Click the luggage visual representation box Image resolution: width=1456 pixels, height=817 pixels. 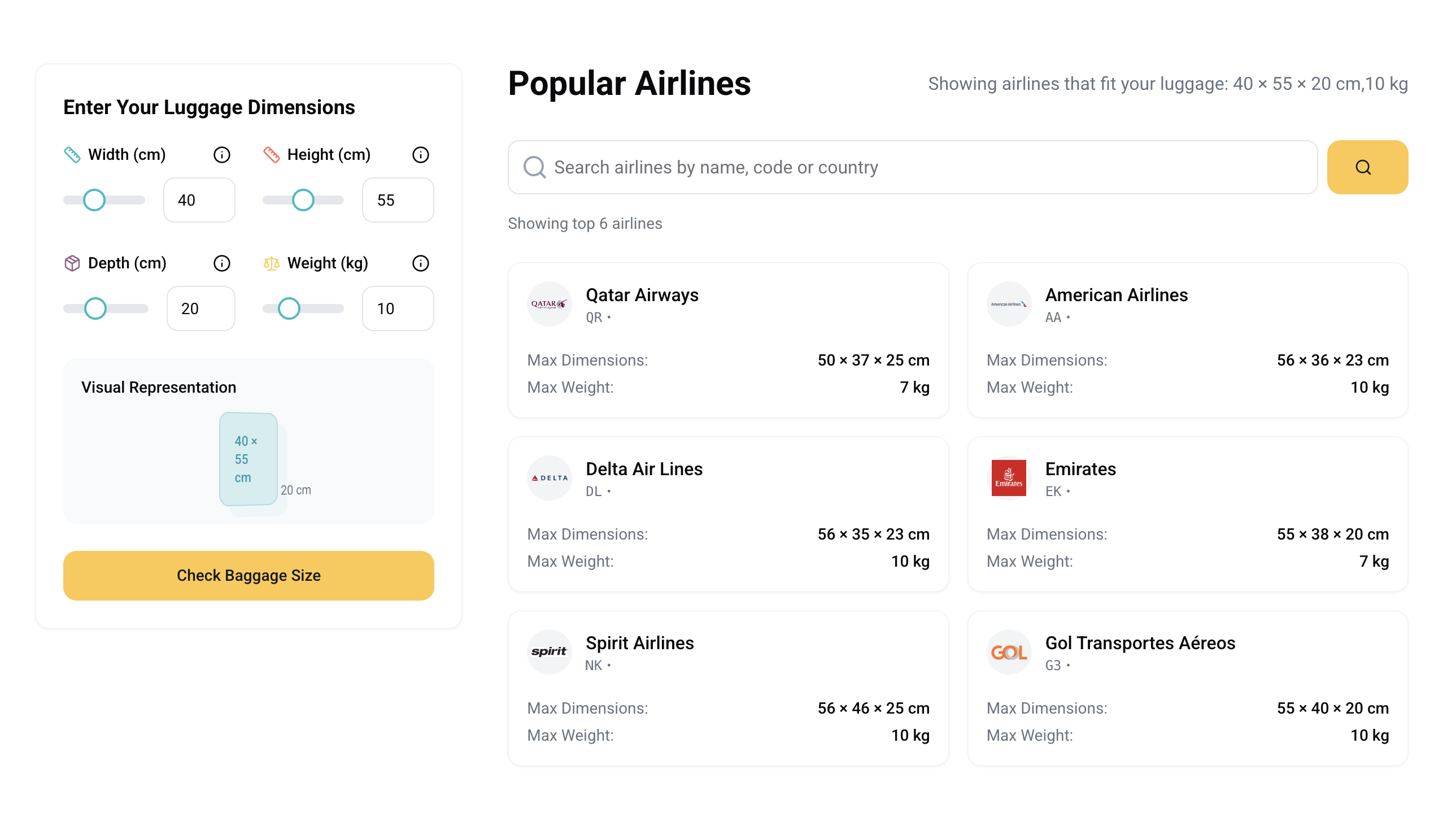click(x=249, y=459)
